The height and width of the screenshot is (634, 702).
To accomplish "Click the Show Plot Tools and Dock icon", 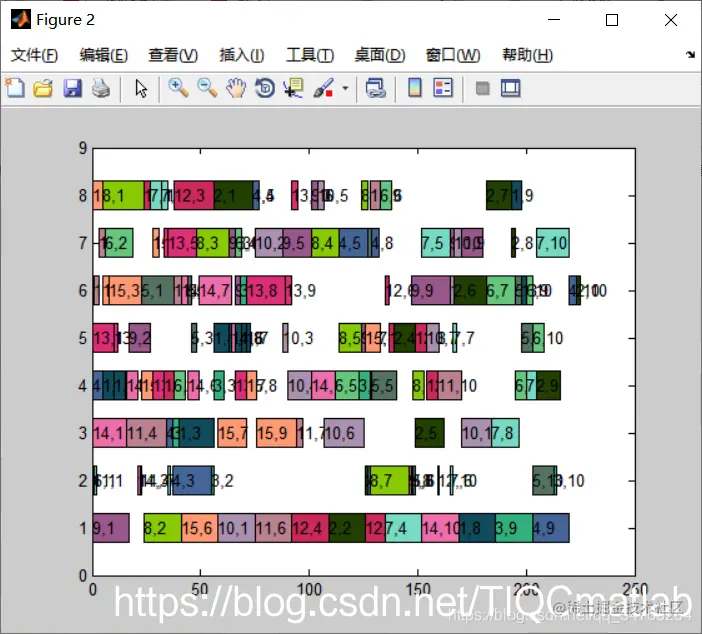I will 510,88.
